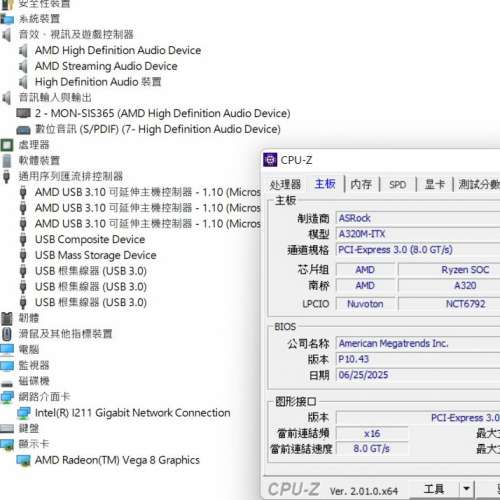Click the sound controllers category speaker icon
Viewport: 500px width, 500px height.
tap(6, 35)
